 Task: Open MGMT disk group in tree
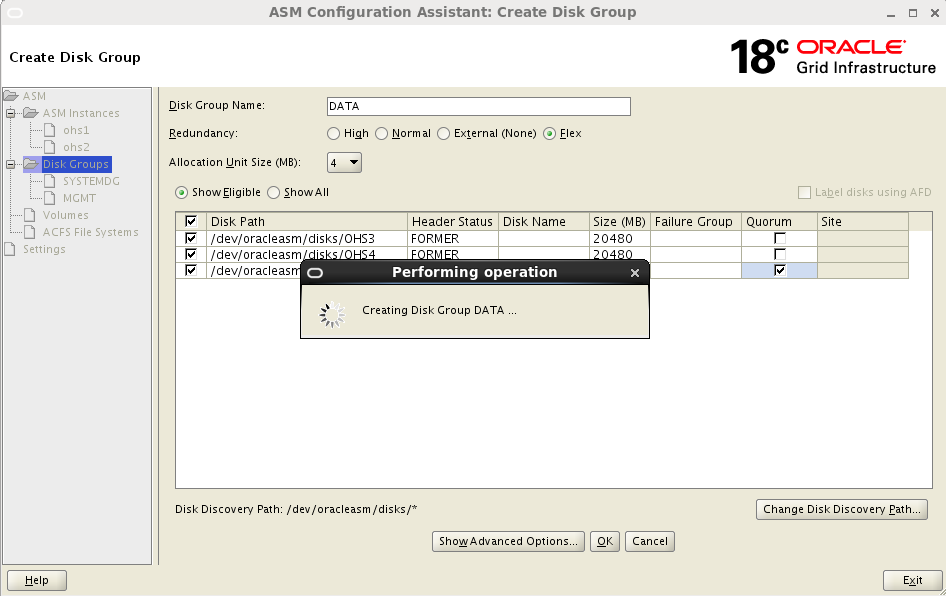79,198
